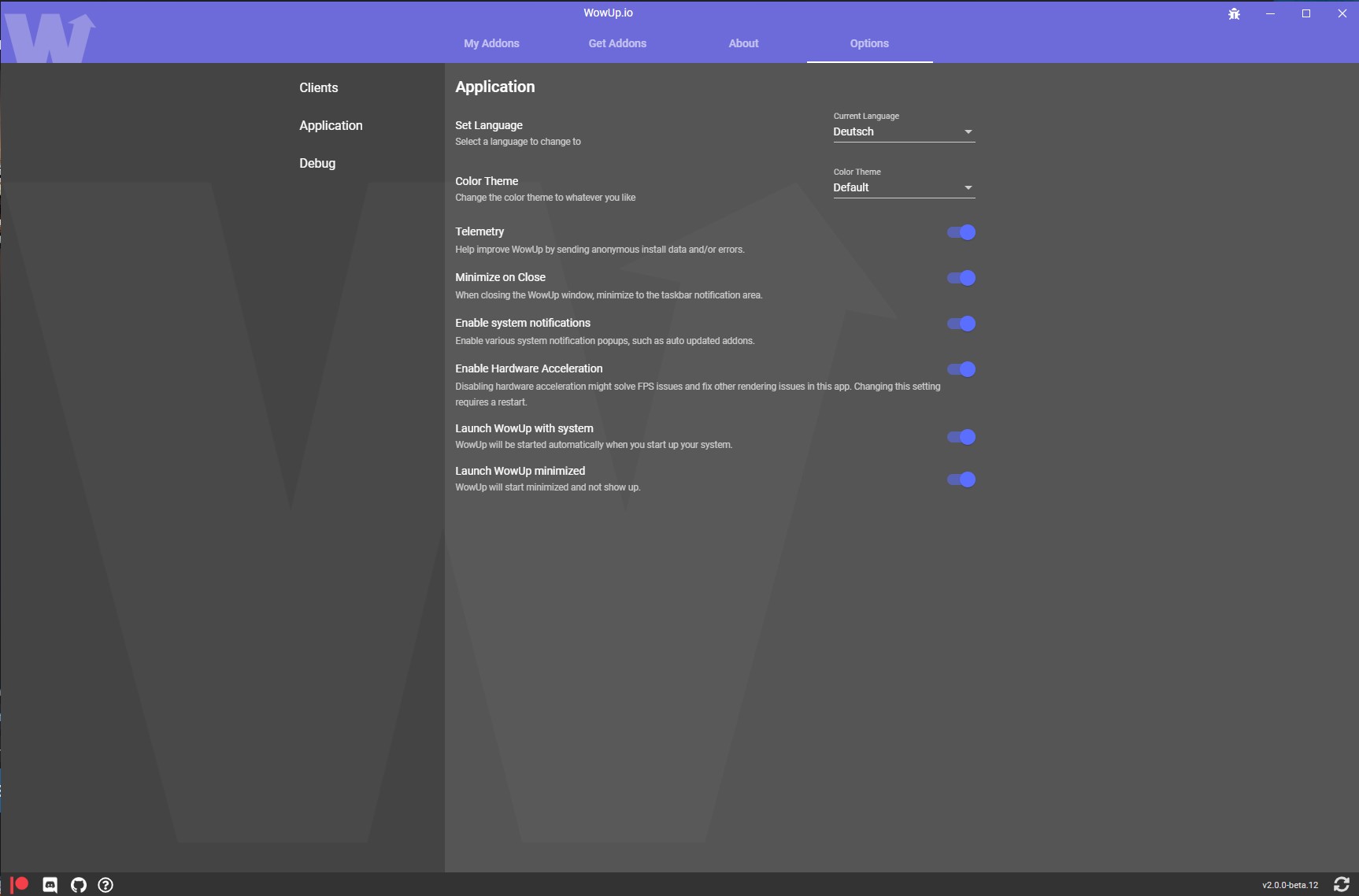Screen dimensions: 1359x896
Task: Click the update refresh icon in status bar
Action: (1343, 883)
